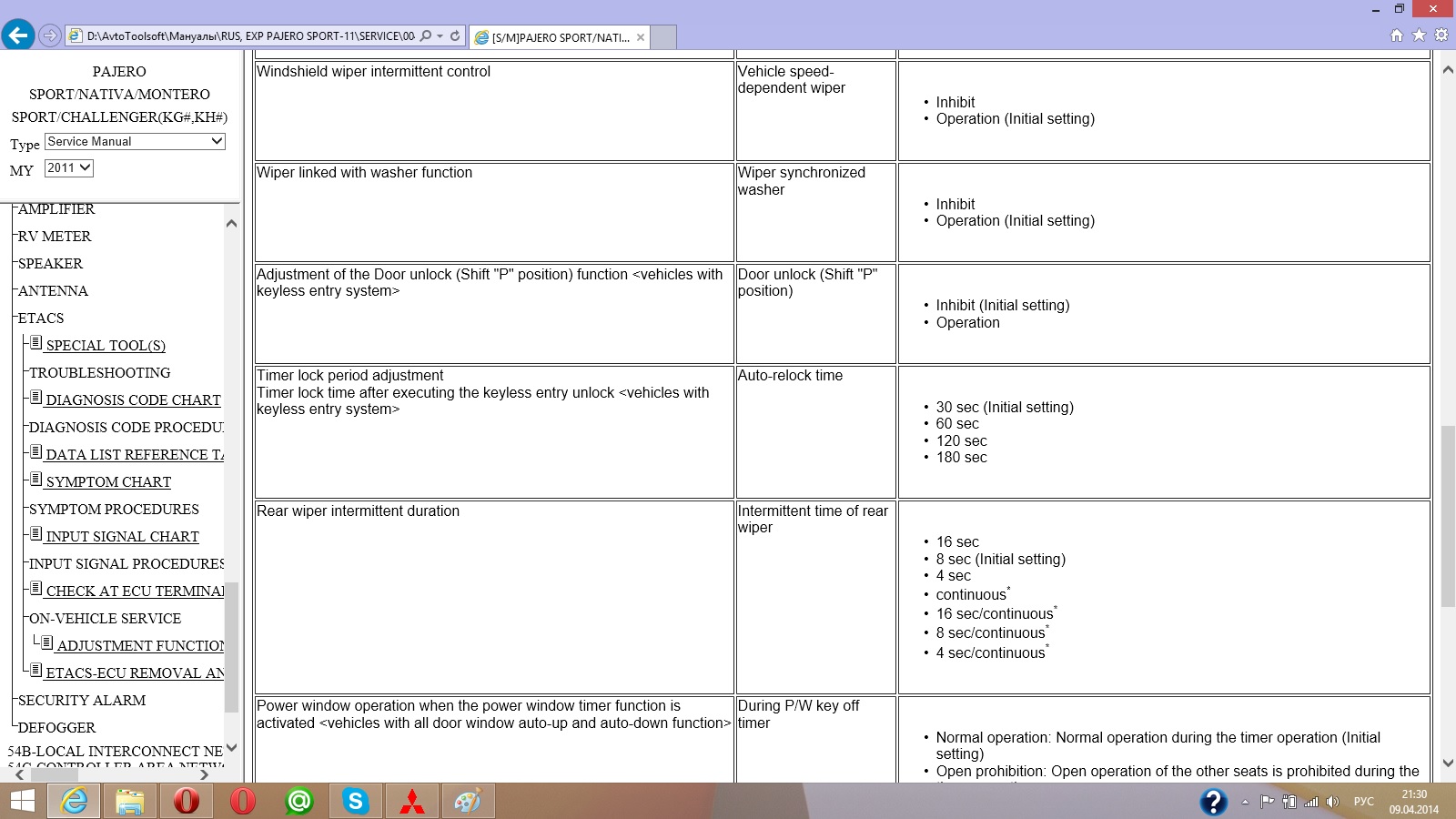The image size is (1456, 819).
Task: Open the Favorites star icon
Action: tap(1419, 35)
